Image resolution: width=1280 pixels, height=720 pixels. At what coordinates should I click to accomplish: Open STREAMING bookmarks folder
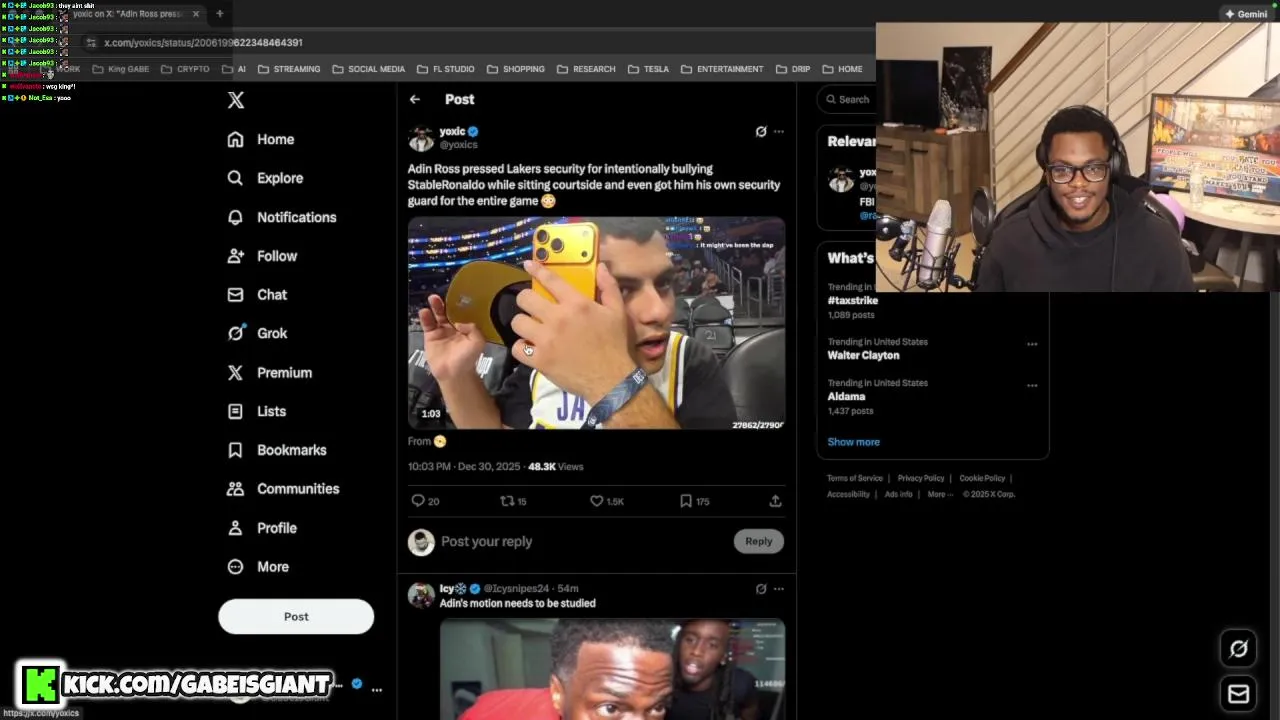[289, 69]
